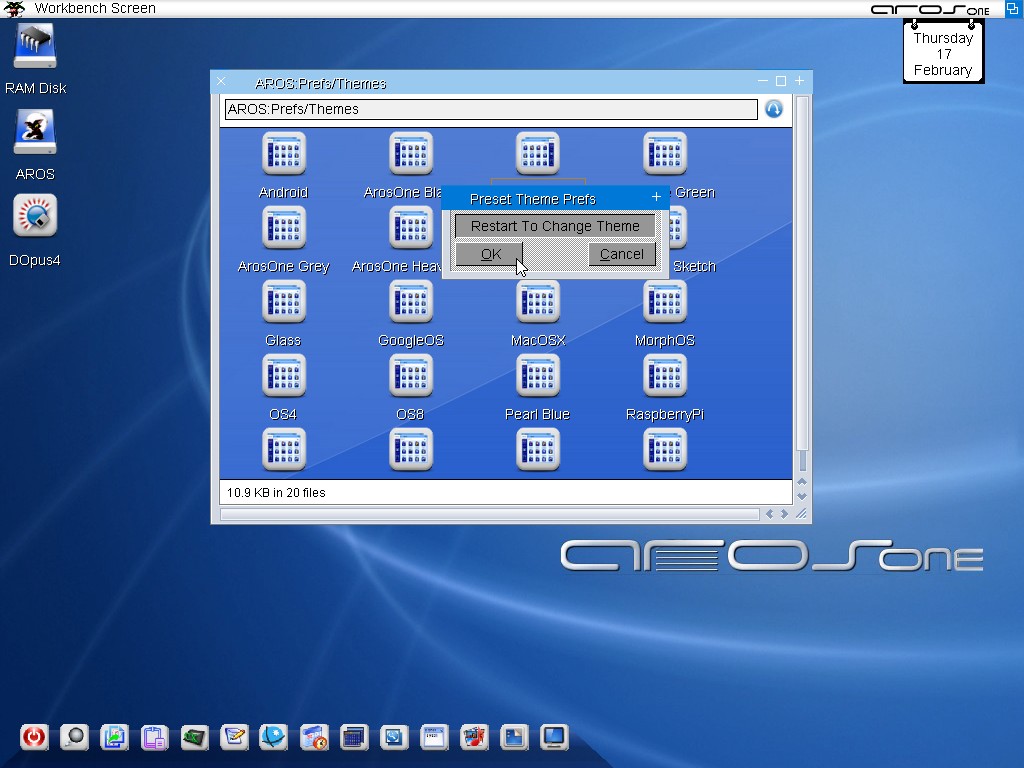The image size is (1024, 768).
Task: Pick the Glass theme icon
Action: pyautogui.click(x=283, y=302)
